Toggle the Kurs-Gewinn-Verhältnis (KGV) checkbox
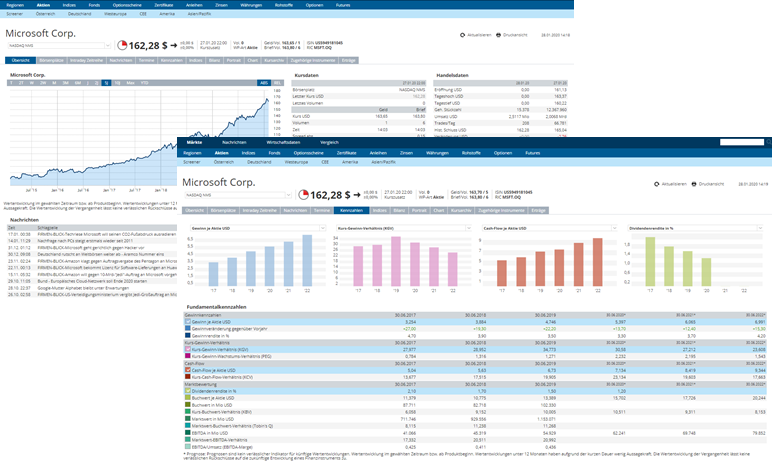772x463 pixels. pyautogui.click(x=188, y=349)
